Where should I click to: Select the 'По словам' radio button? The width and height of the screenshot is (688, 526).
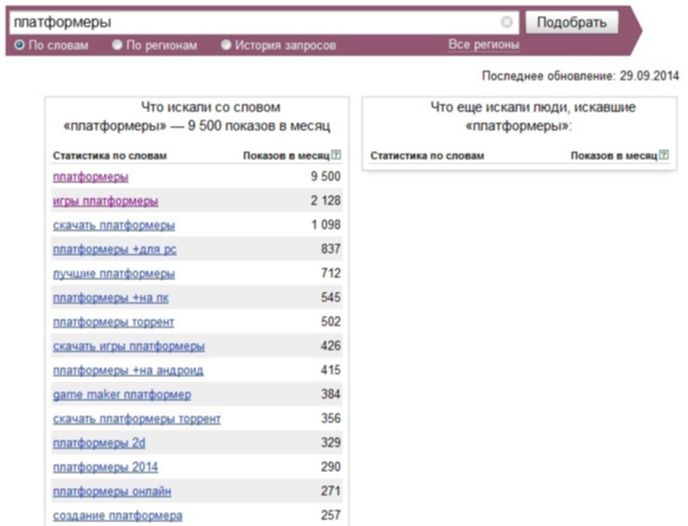coord(19,45)
